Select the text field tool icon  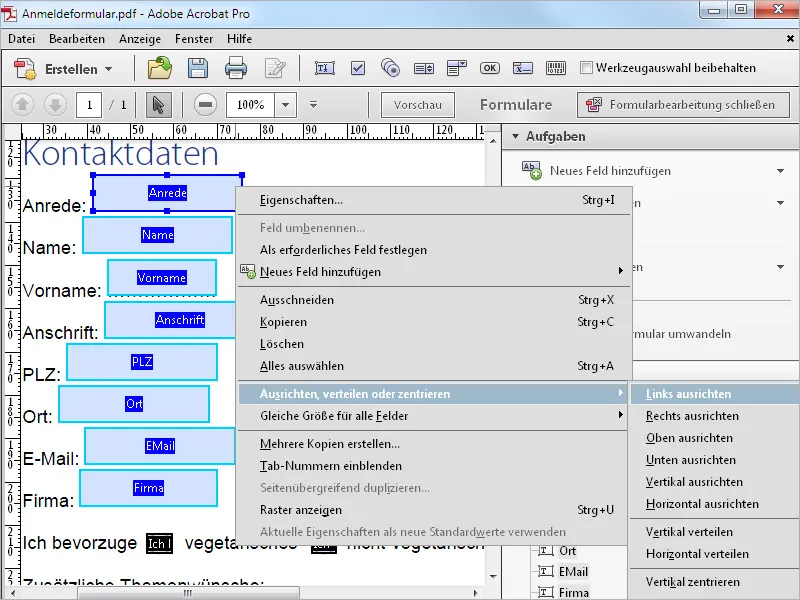click(x=324, y=68)
